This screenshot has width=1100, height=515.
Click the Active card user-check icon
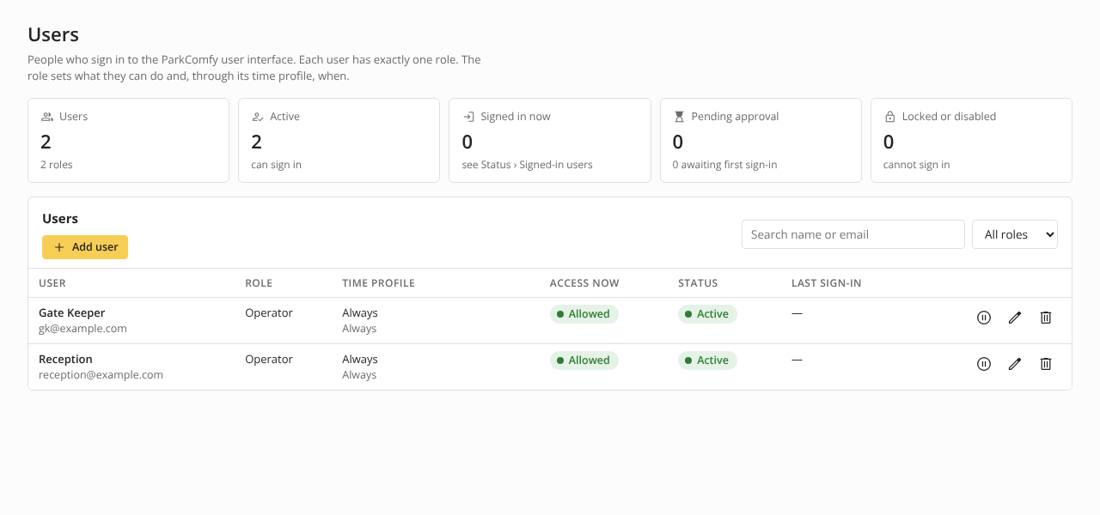point(257,116)
